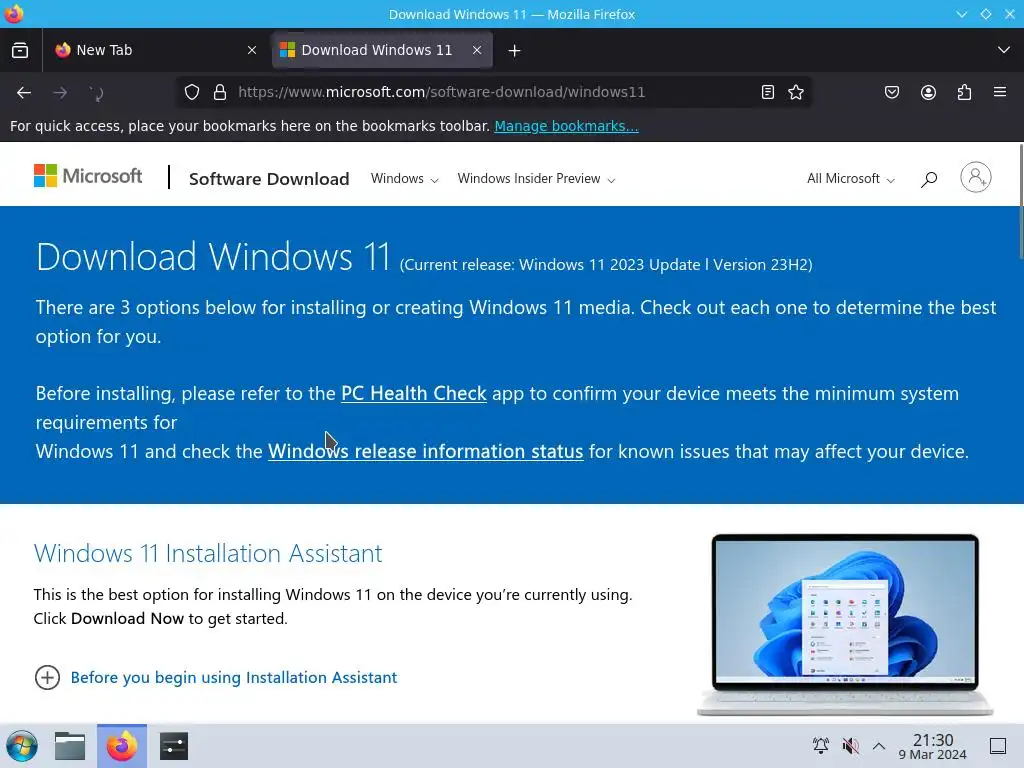Open the clock showing 21:30
This screenshot has height=768, width=1024.
pyautogui.click(x=933, y=746)
